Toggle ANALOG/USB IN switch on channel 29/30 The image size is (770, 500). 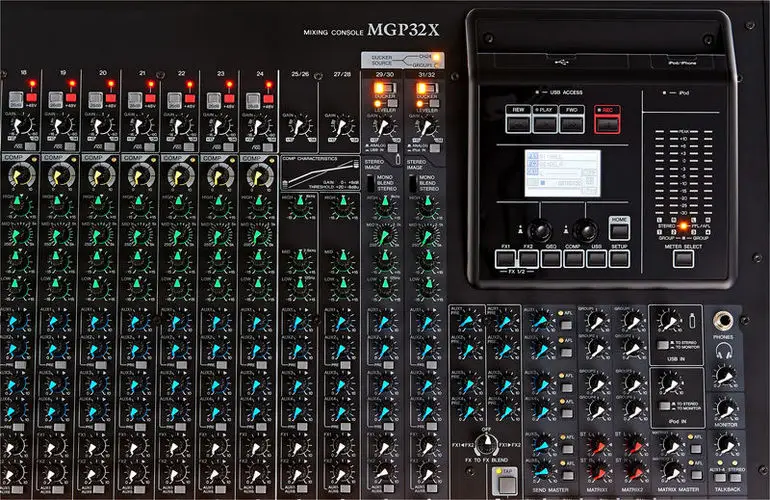pyautogui.click(x=392, y=147)
